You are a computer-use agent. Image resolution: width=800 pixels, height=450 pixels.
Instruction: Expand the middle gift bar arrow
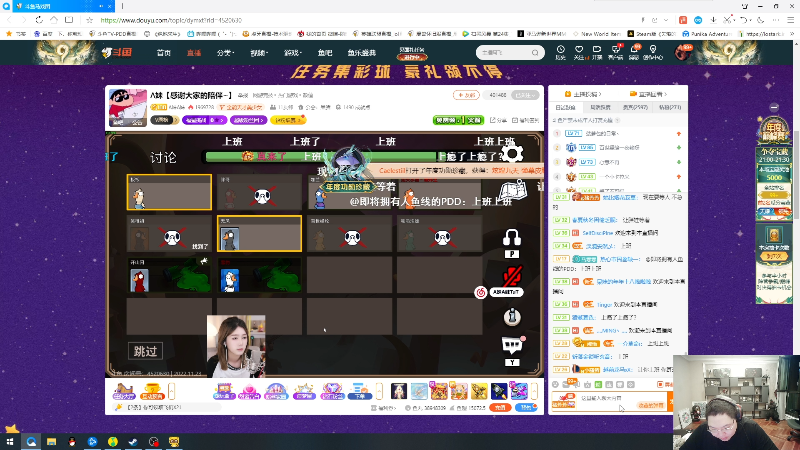pos(379,391)
